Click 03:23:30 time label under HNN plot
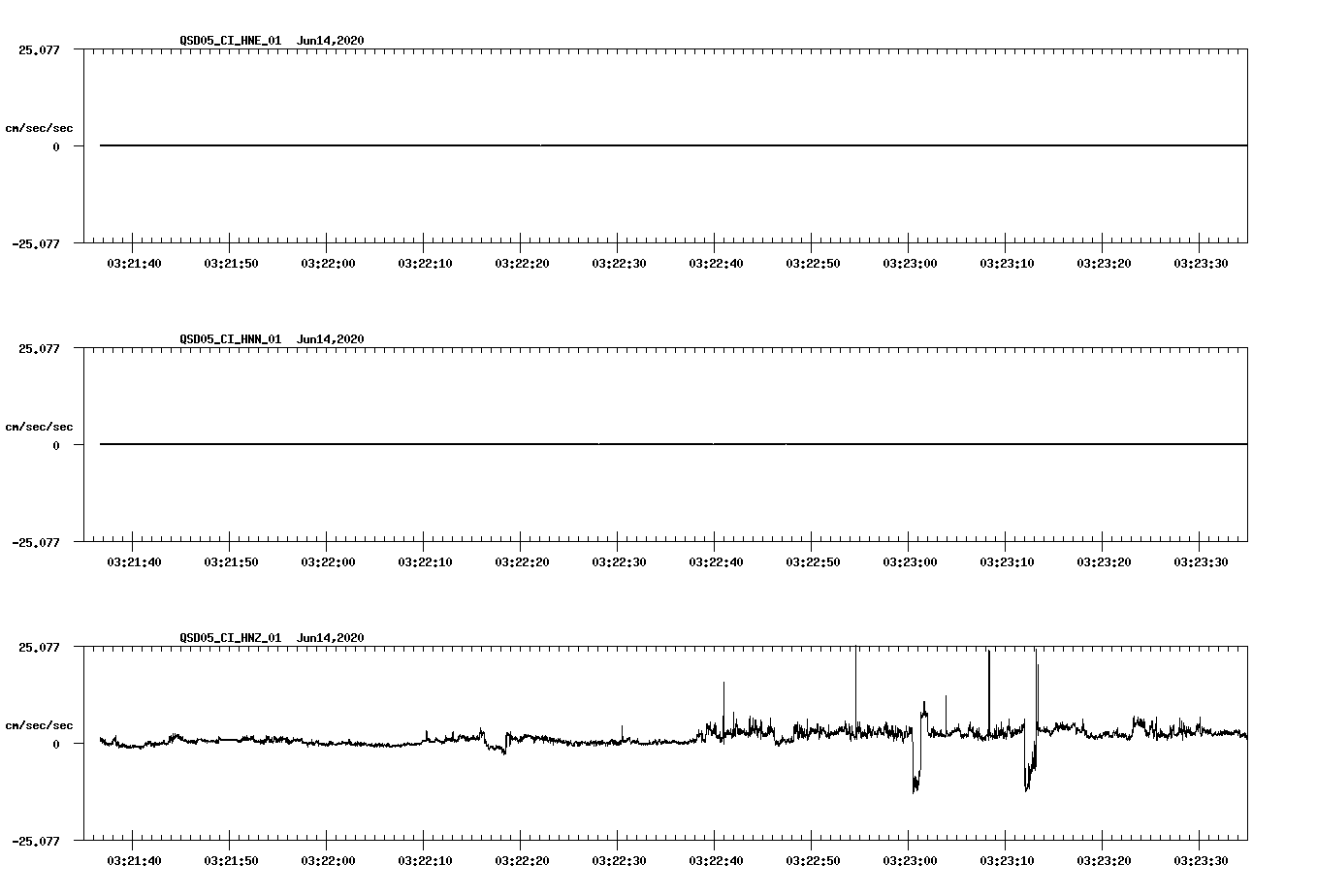 click(x=1201, y=562)
